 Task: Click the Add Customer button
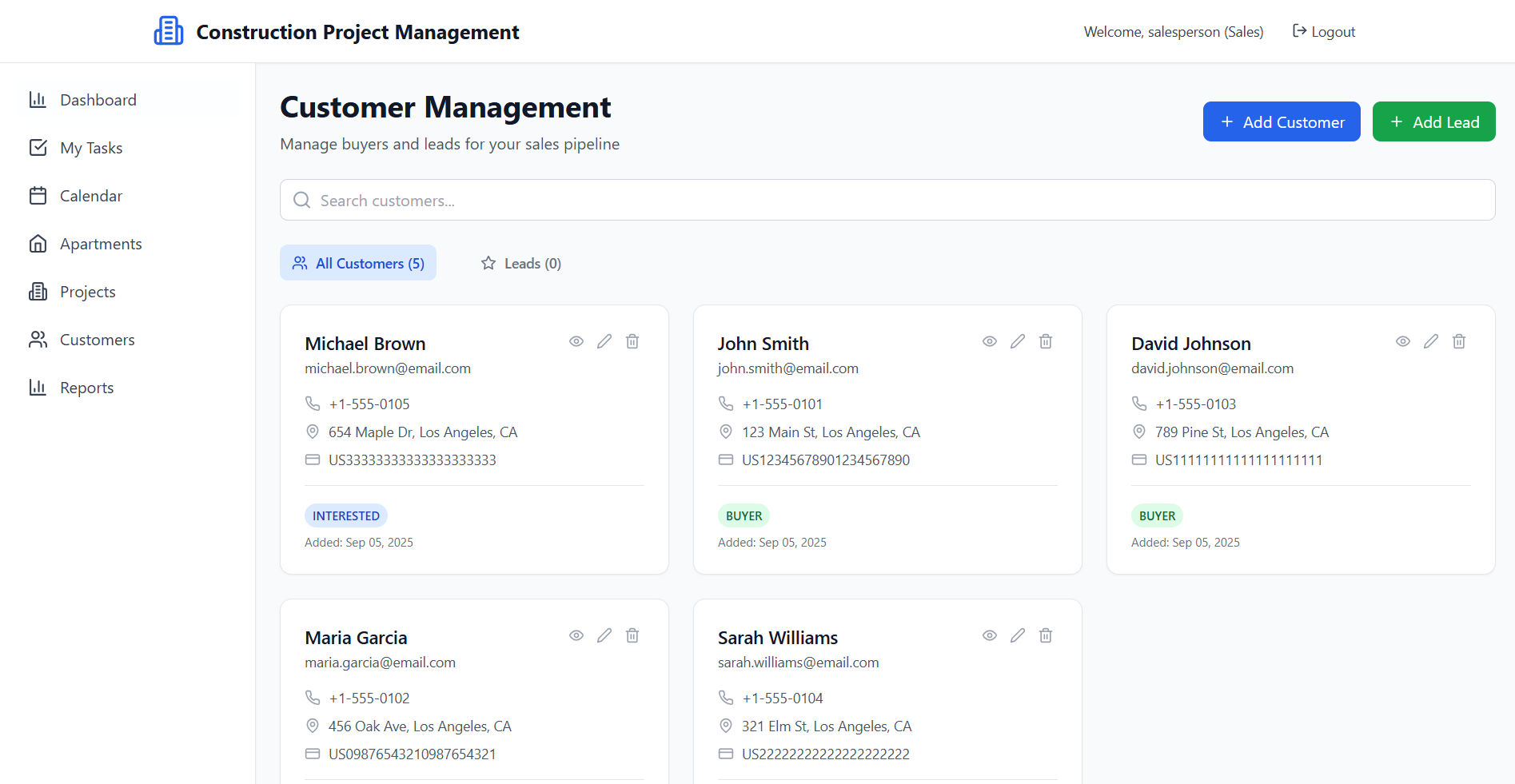[x=1282, y=121]
